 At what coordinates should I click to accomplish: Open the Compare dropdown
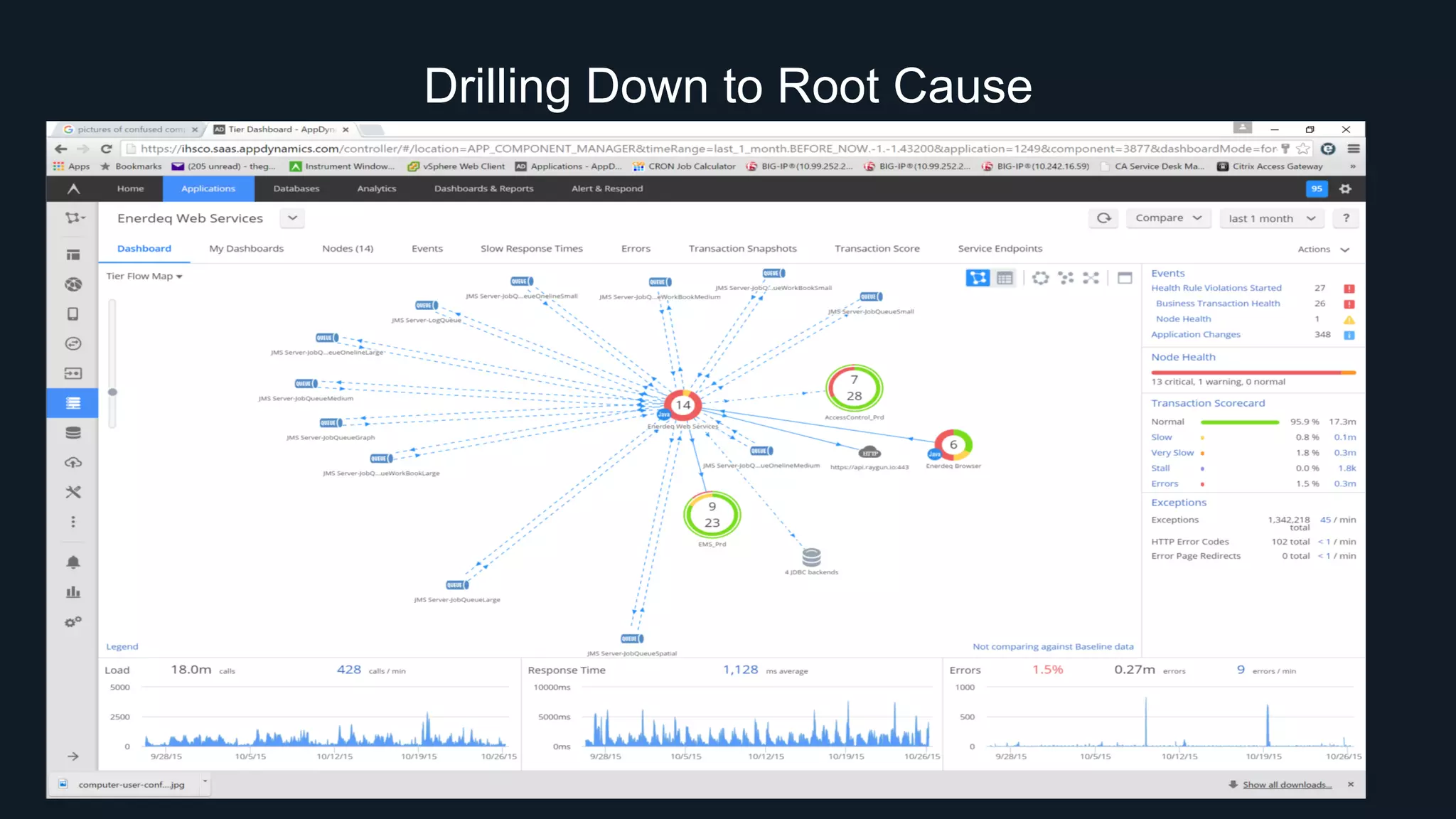coord(1168,218)
